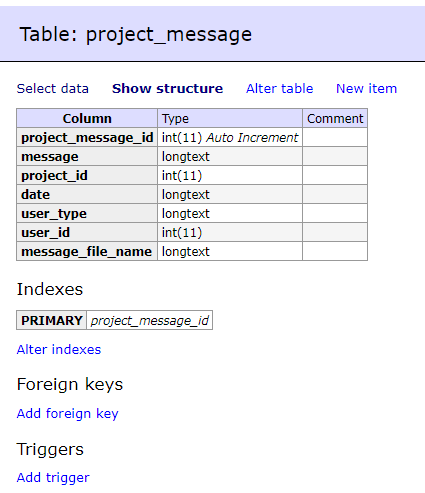Select the project_message_id column cell
Screen dimensions: 425x493
(87, 137)
